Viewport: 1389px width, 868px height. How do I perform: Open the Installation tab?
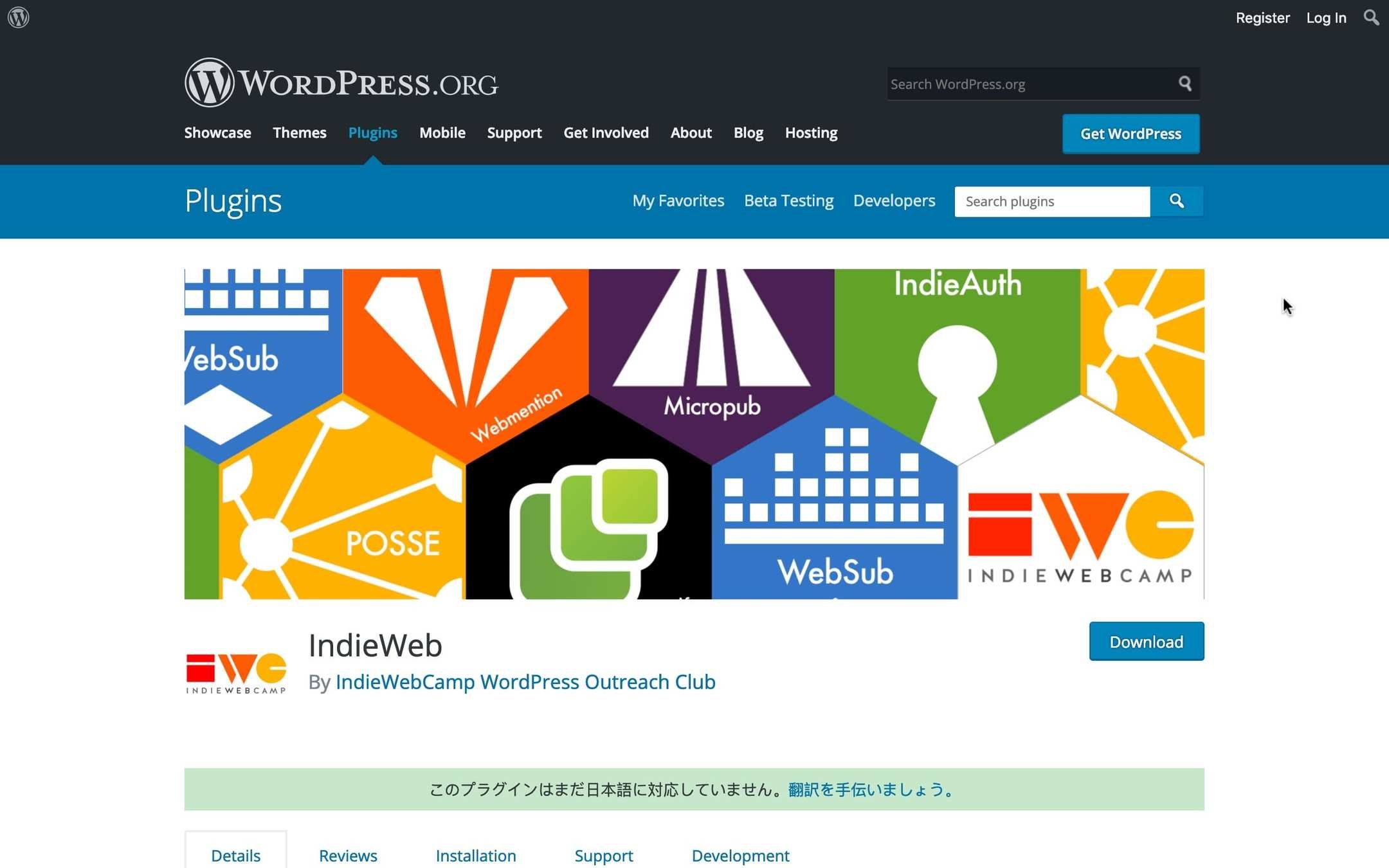[x=475, y=855]
